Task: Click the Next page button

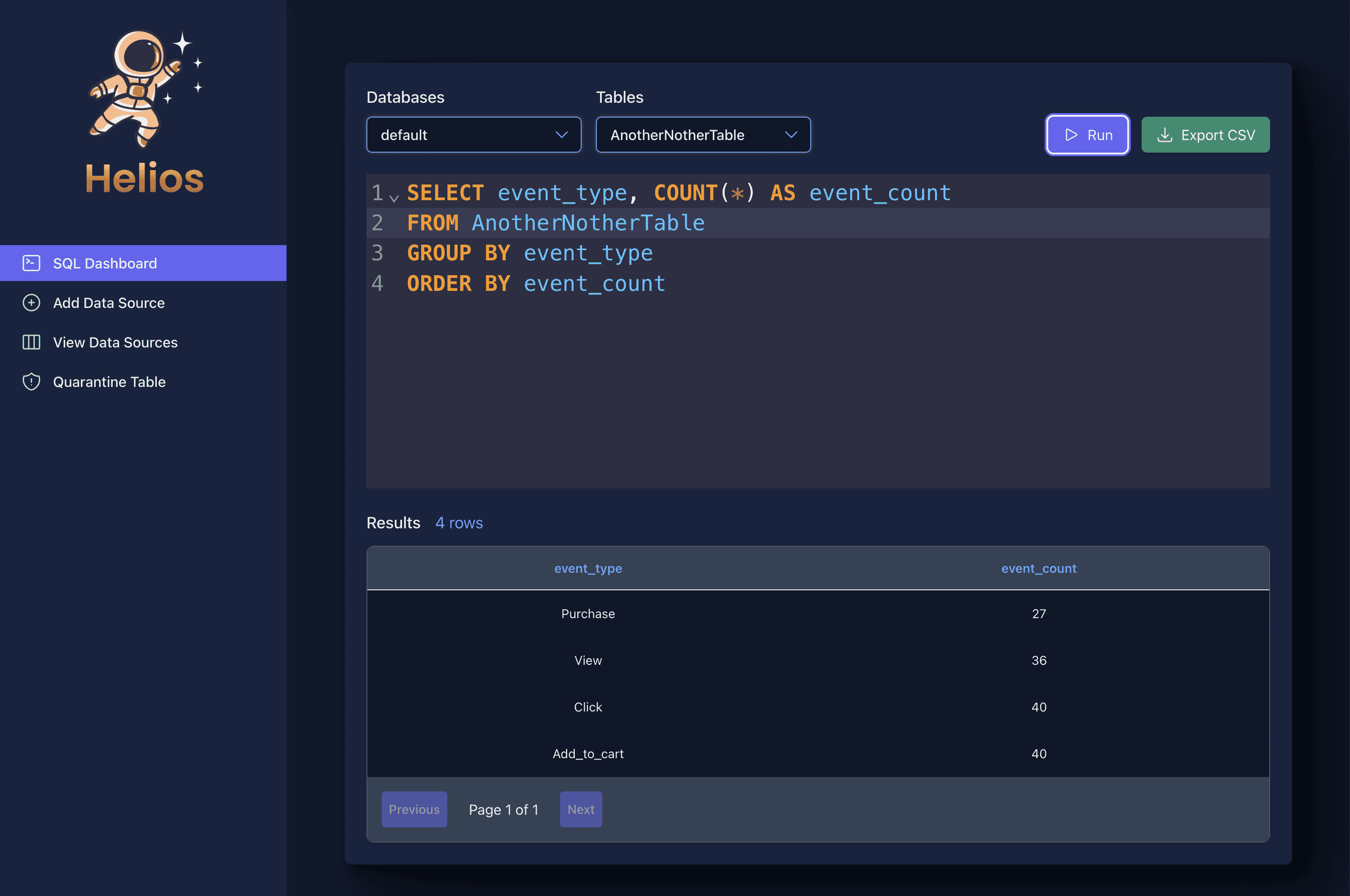Action: click(581, 809)
